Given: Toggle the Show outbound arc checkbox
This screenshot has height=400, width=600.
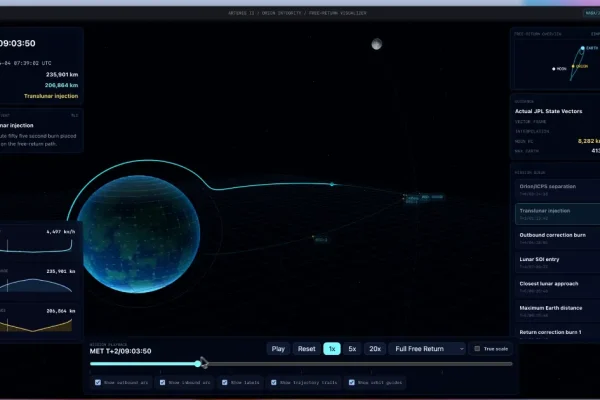Looking at the screenshot, I should 96,382.
